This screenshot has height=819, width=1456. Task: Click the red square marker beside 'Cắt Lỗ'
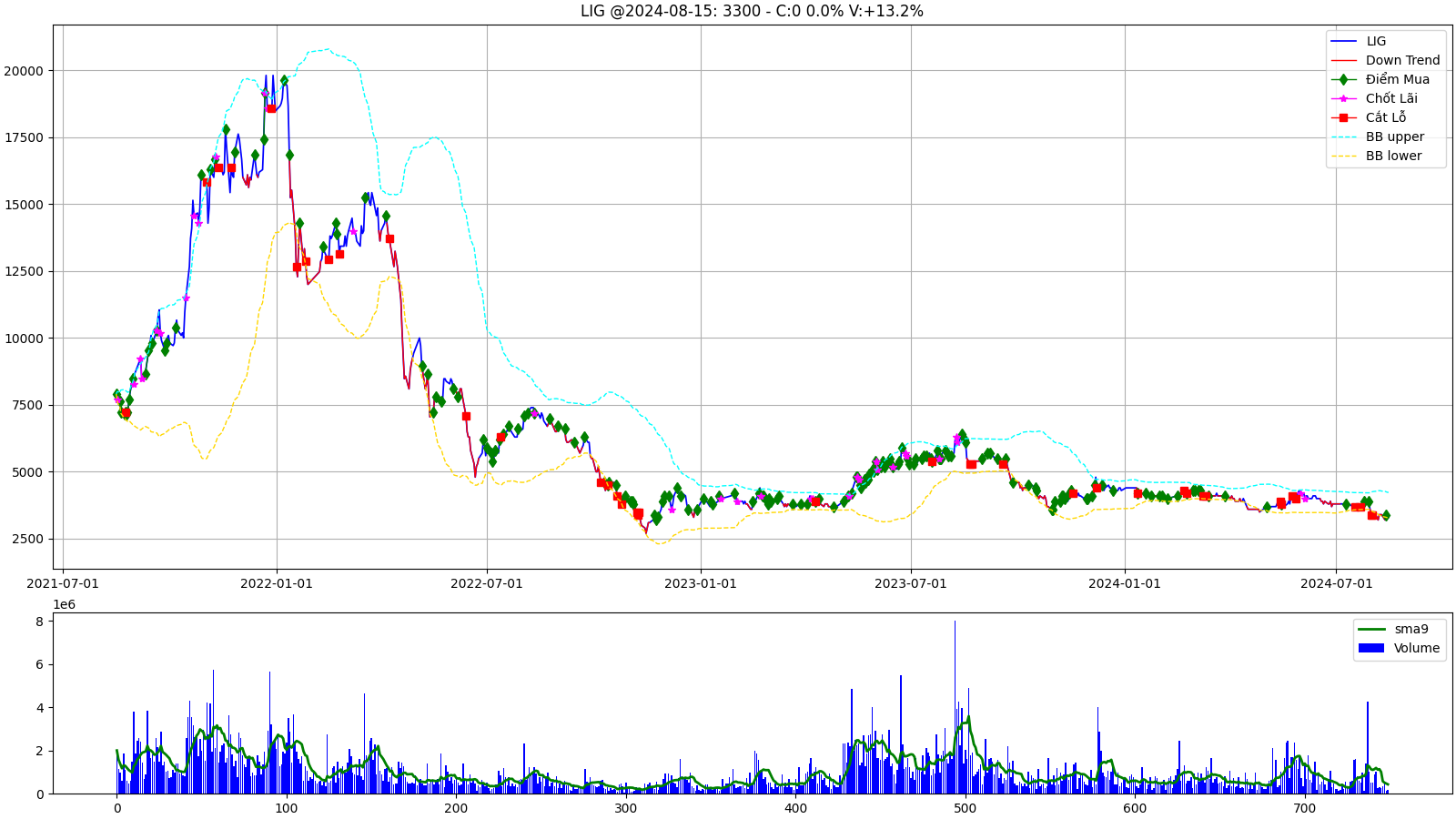tap(1344, 117)
